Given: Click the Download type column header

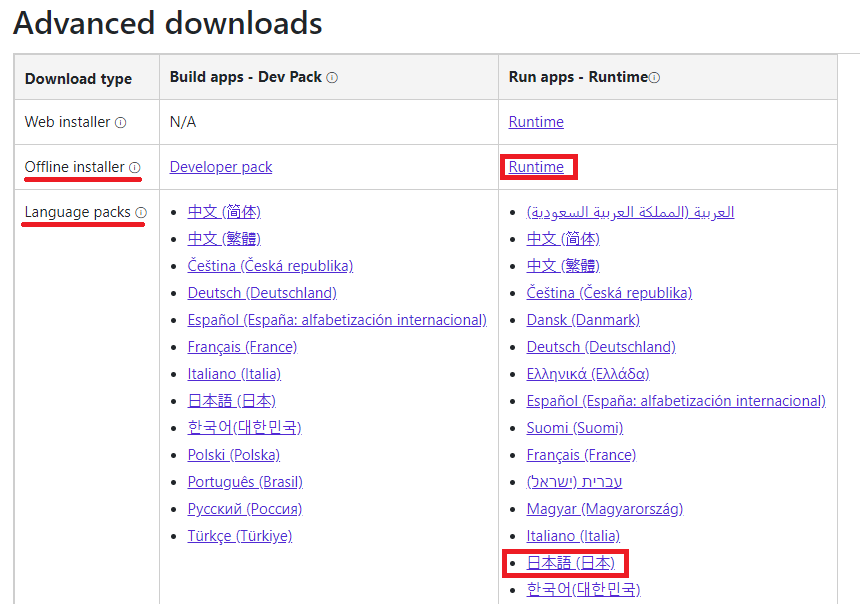Looking at the screenshot, I should pos(78,78).
